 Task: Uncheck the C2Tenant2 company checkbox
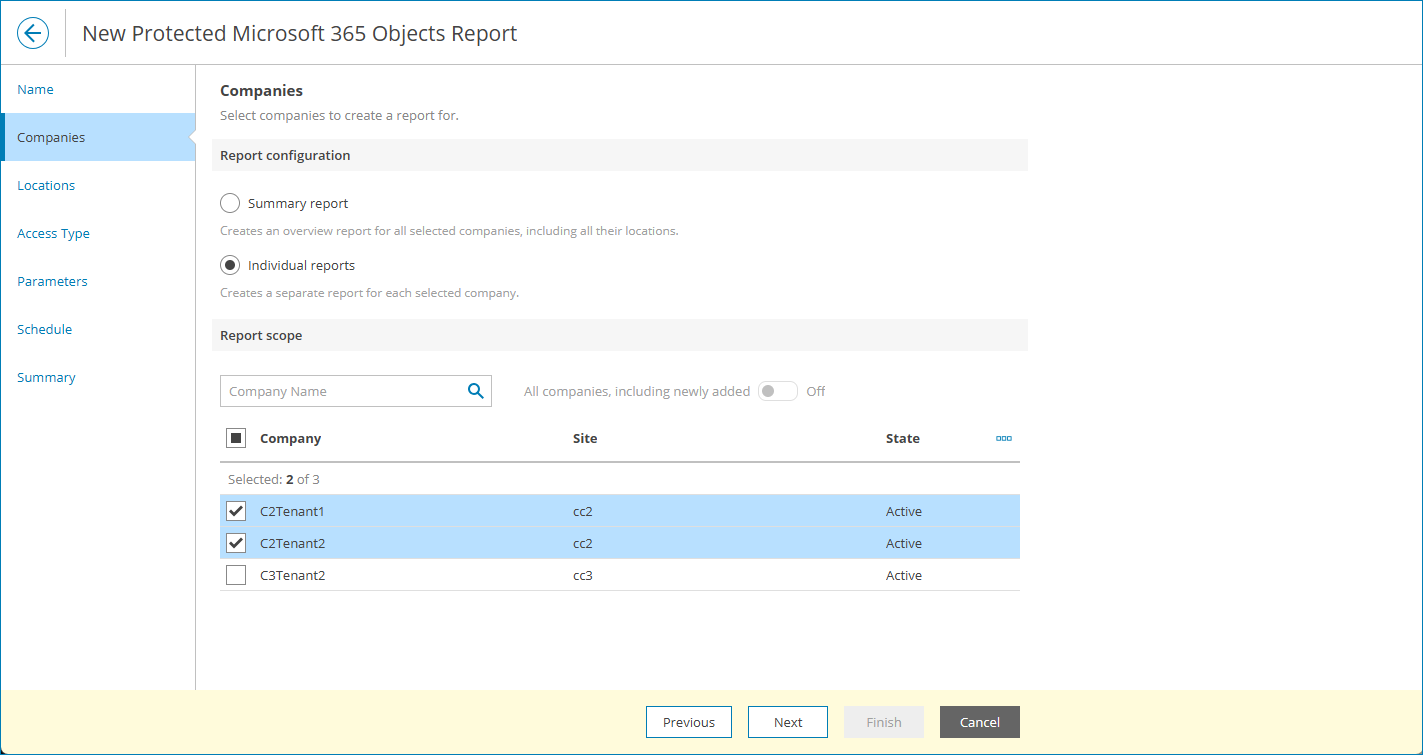[x=237, y=544]
